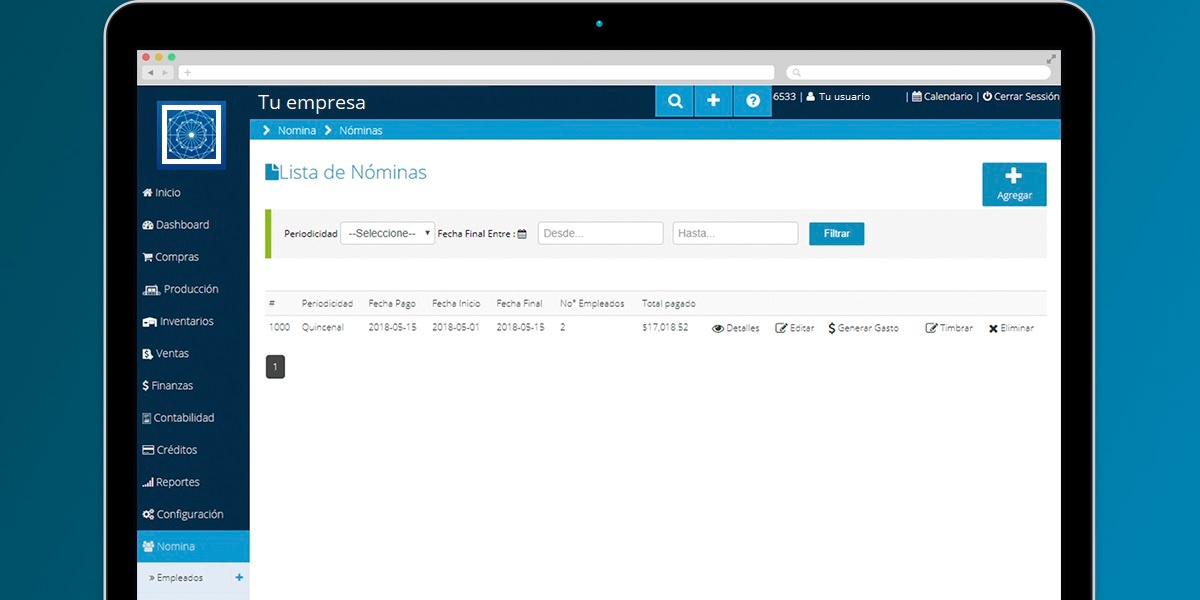Viewport: 1200px width, 600px height.
Task: Open Dashboard from the sidebar
Action: 176,225
